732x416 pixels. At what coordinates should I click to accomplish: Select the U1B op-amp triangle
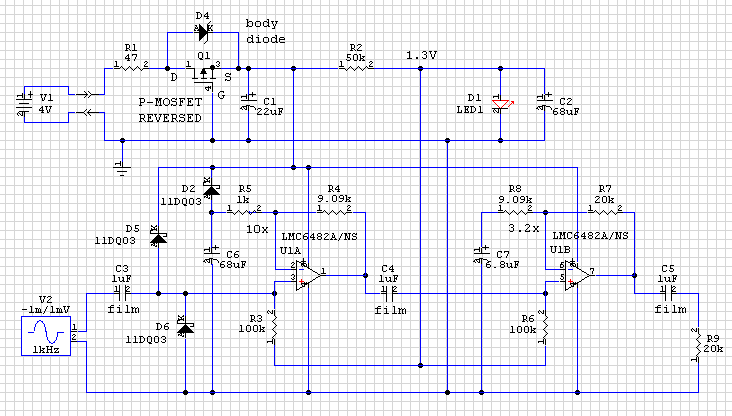pos(577,275)
